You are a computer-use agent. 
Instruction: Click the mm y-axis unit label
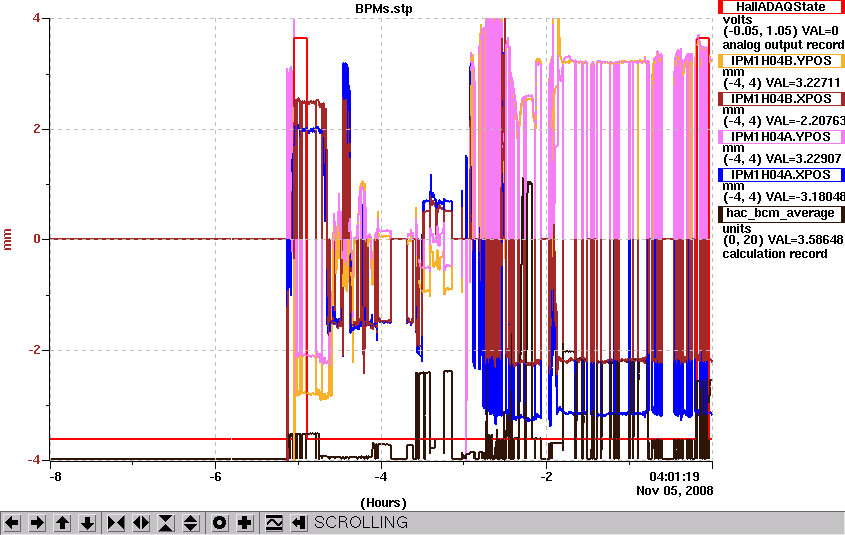pyautogui.click(x=8, y=239)
